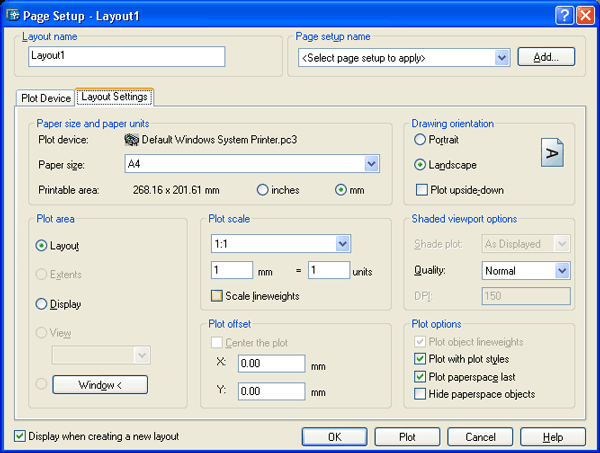Image resolution: width=600 pixels, height=453 pixels.
Task: Expand the page setup name dropdown
Action: coord(502,58)
